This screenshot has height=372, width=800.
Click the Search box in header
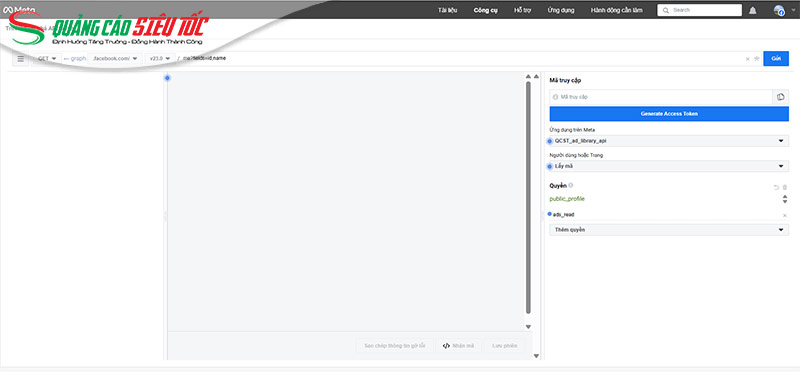click(699, 10)
